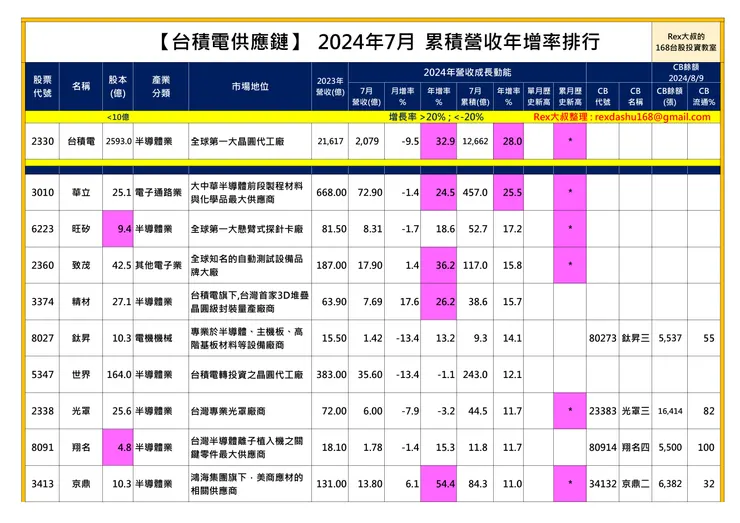The height and width of the screenshot is (523, 740).
Task: Select the 21,617 revenue value
Action: pos(330,141)
